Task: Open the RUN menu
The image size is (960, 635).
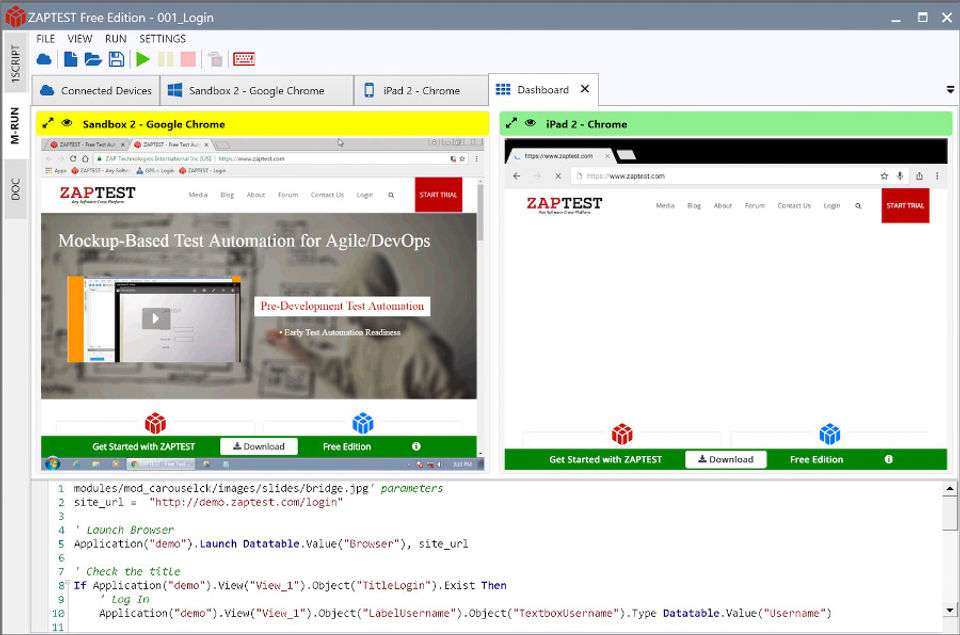Action: tap(116, 39)
